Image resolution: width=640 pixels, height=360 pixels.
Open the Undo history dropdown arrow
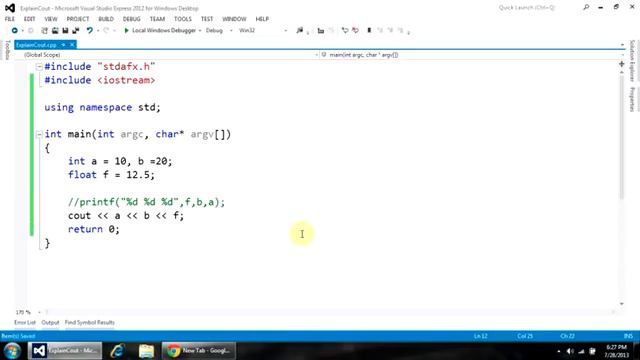98,31
